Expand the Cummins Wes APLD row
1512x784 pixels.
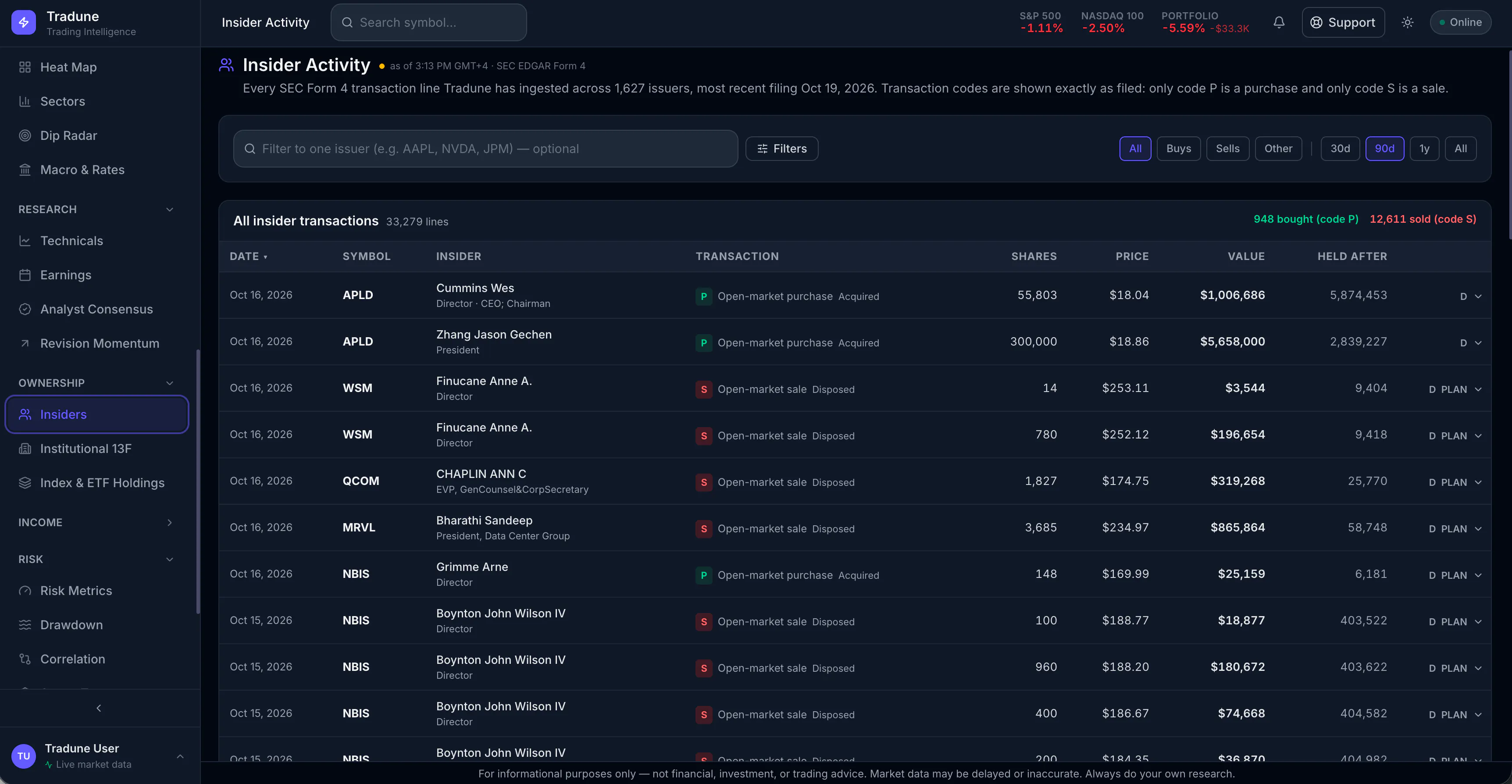1478,296
